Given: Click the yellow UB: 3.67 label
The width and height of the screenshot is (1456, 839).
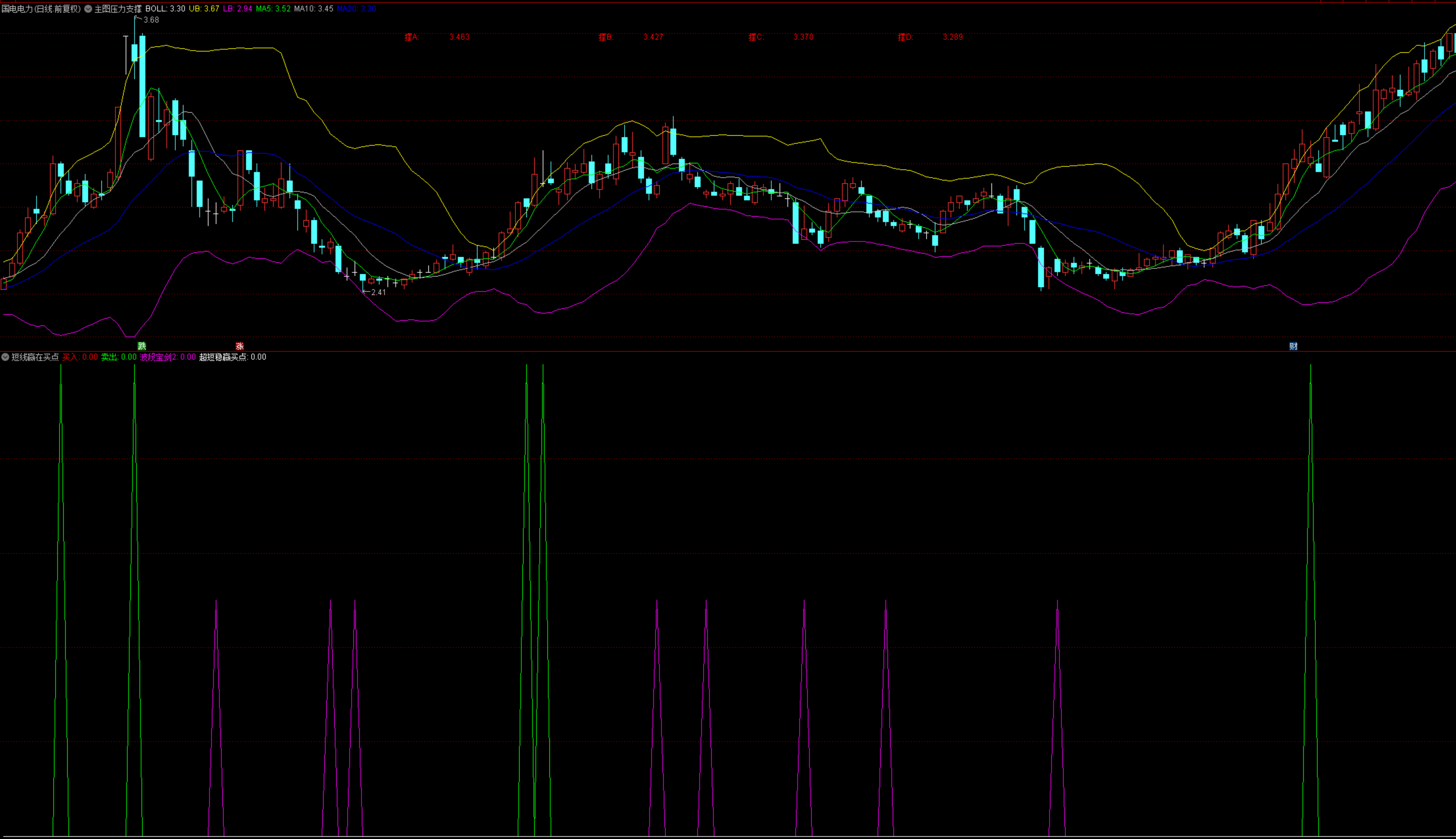Looking at the screenshot, I should [204, 9].
